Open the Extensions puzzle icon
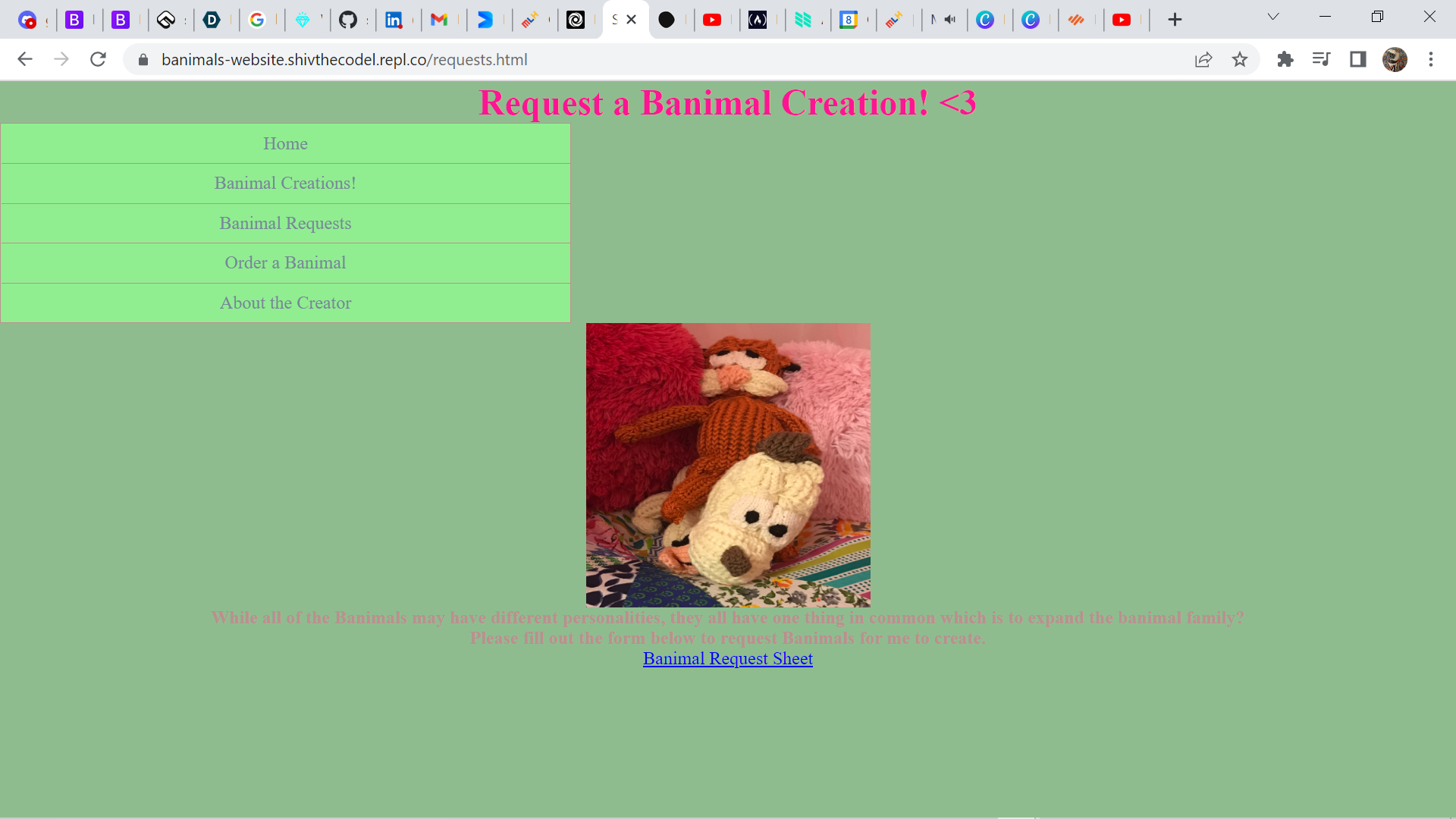Screen dimensions: 1456x819 coord(1285,59)
